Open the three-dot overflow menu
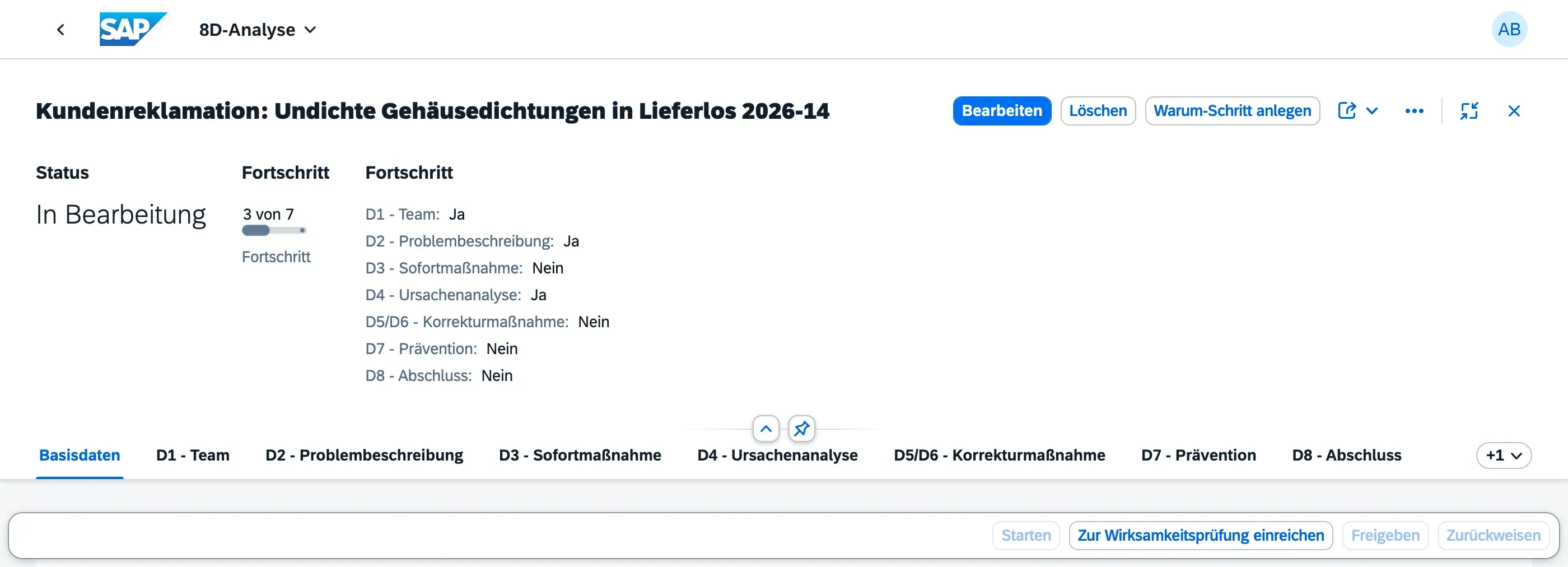This screenshot has width=1568, height=567. 1414,111
